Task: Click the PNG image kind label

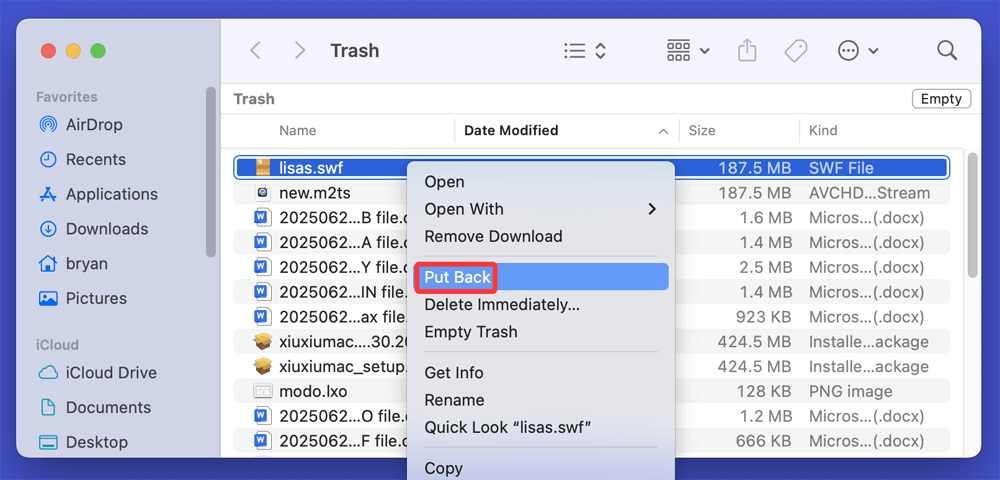Action: [x=851, y=391]
